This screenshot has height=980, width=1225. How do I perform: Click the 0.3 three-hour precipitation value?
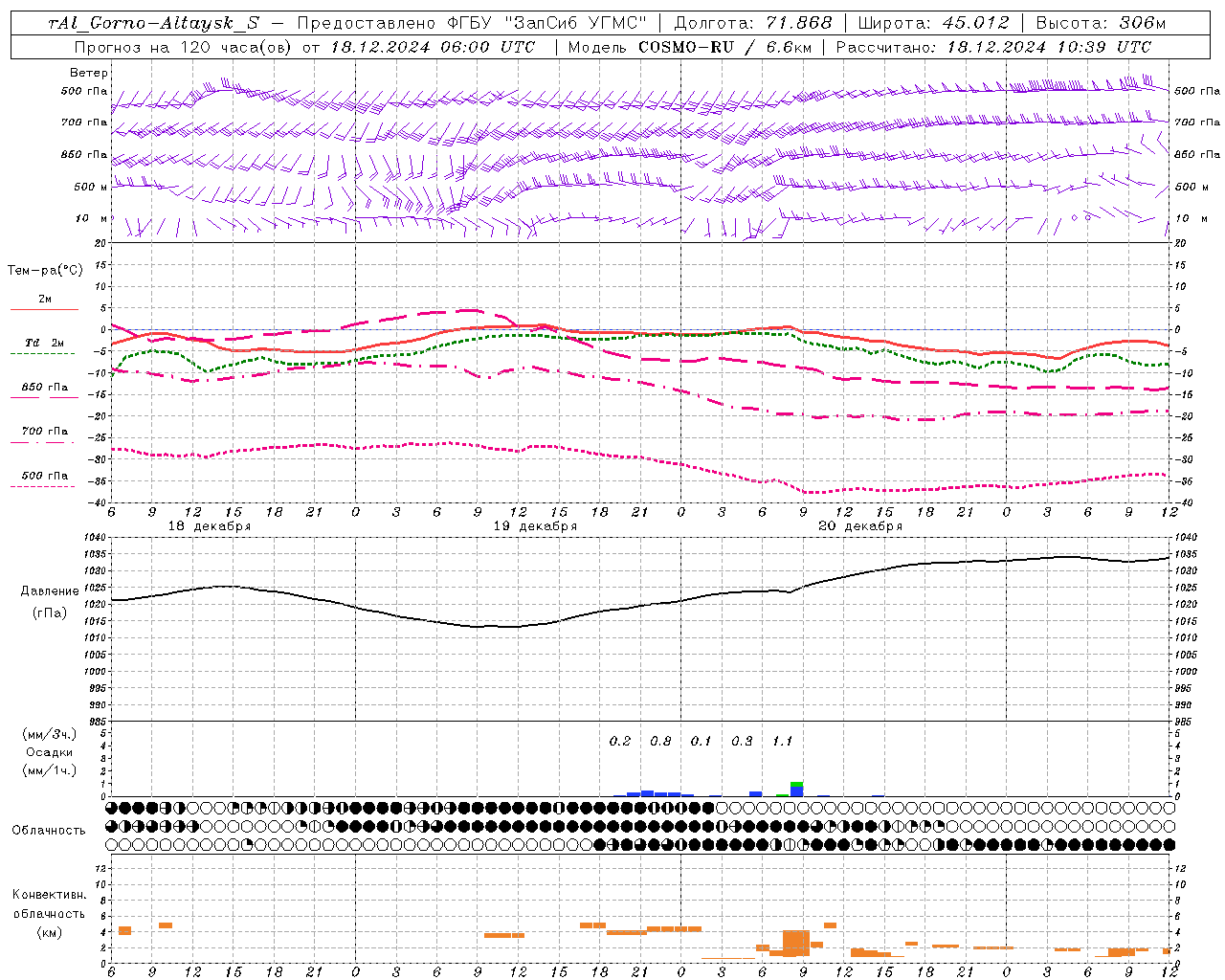coord(742,741)
